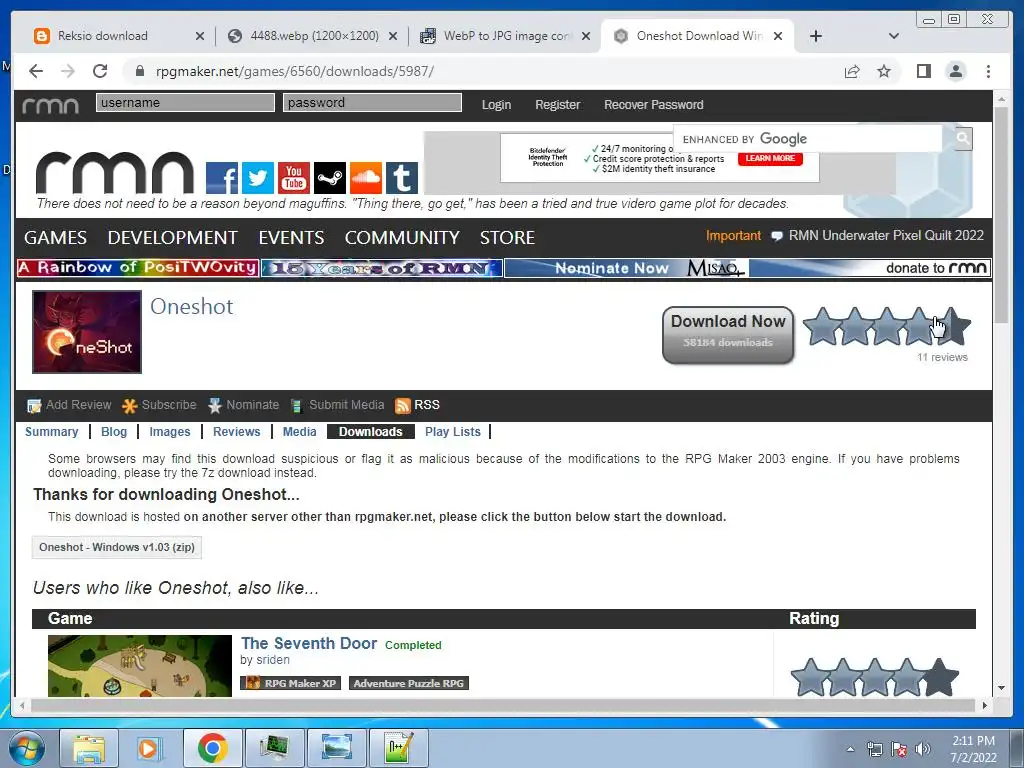Click the 11 reviews link

(942, 357)
